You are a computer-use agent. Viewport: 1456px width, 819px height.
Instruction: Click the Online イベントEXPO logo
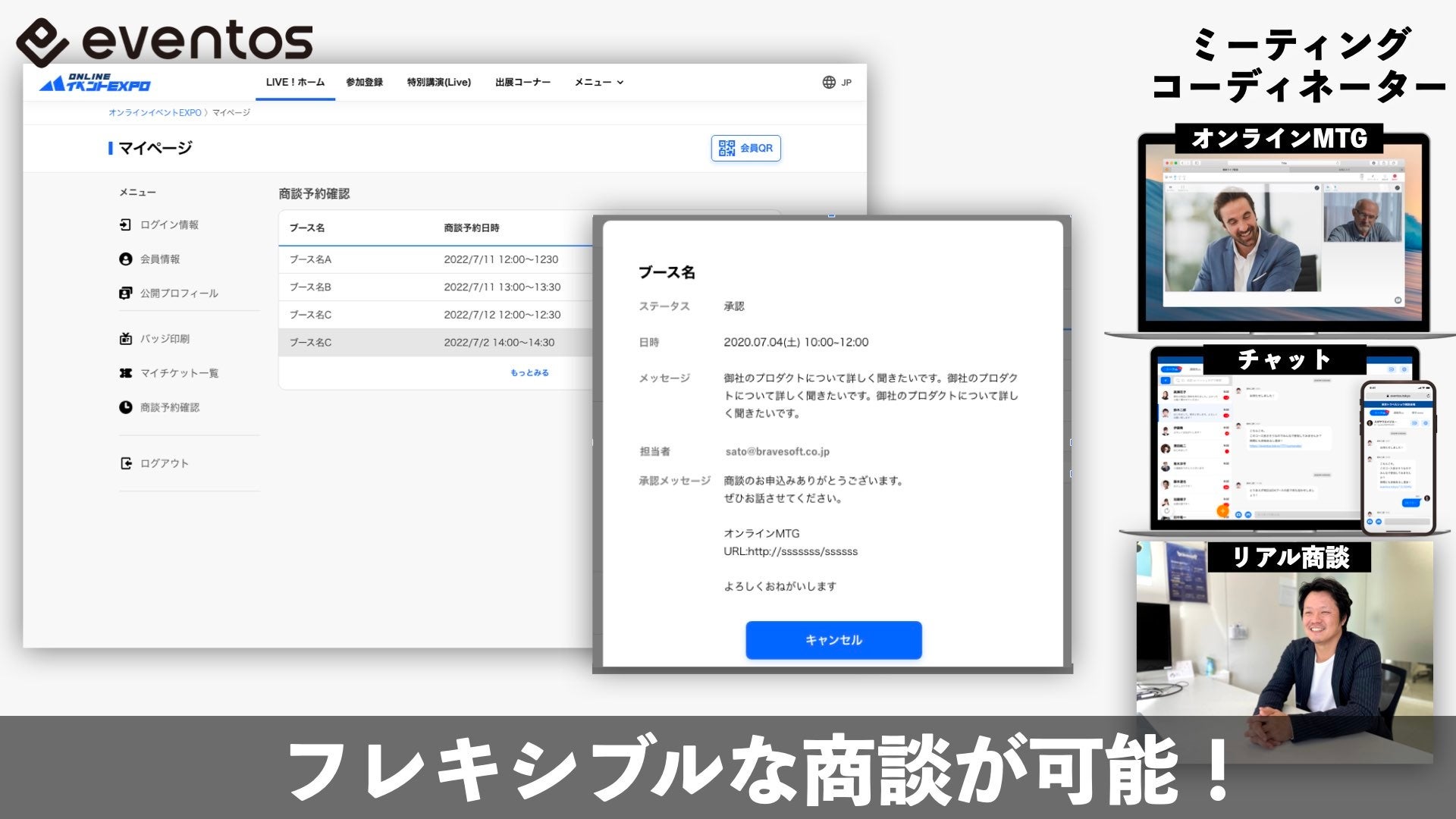click(x=95, y=83)
